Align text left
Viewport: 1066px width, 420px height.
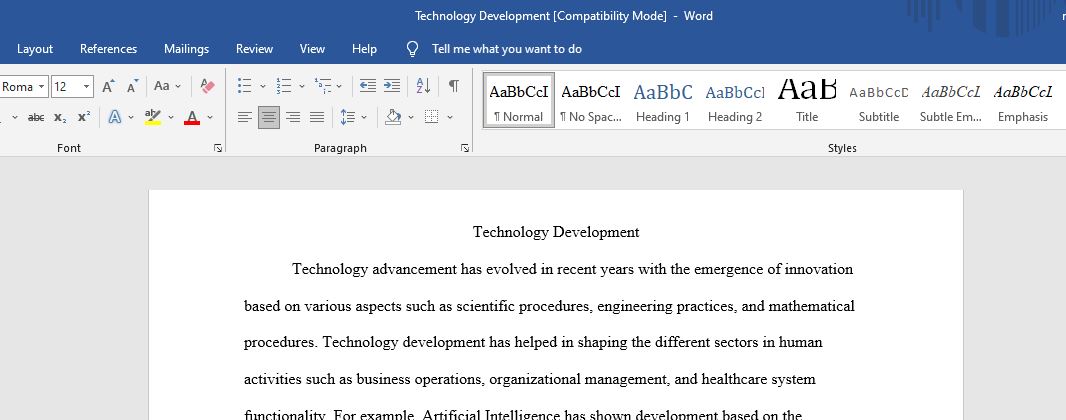coord(245,118)
